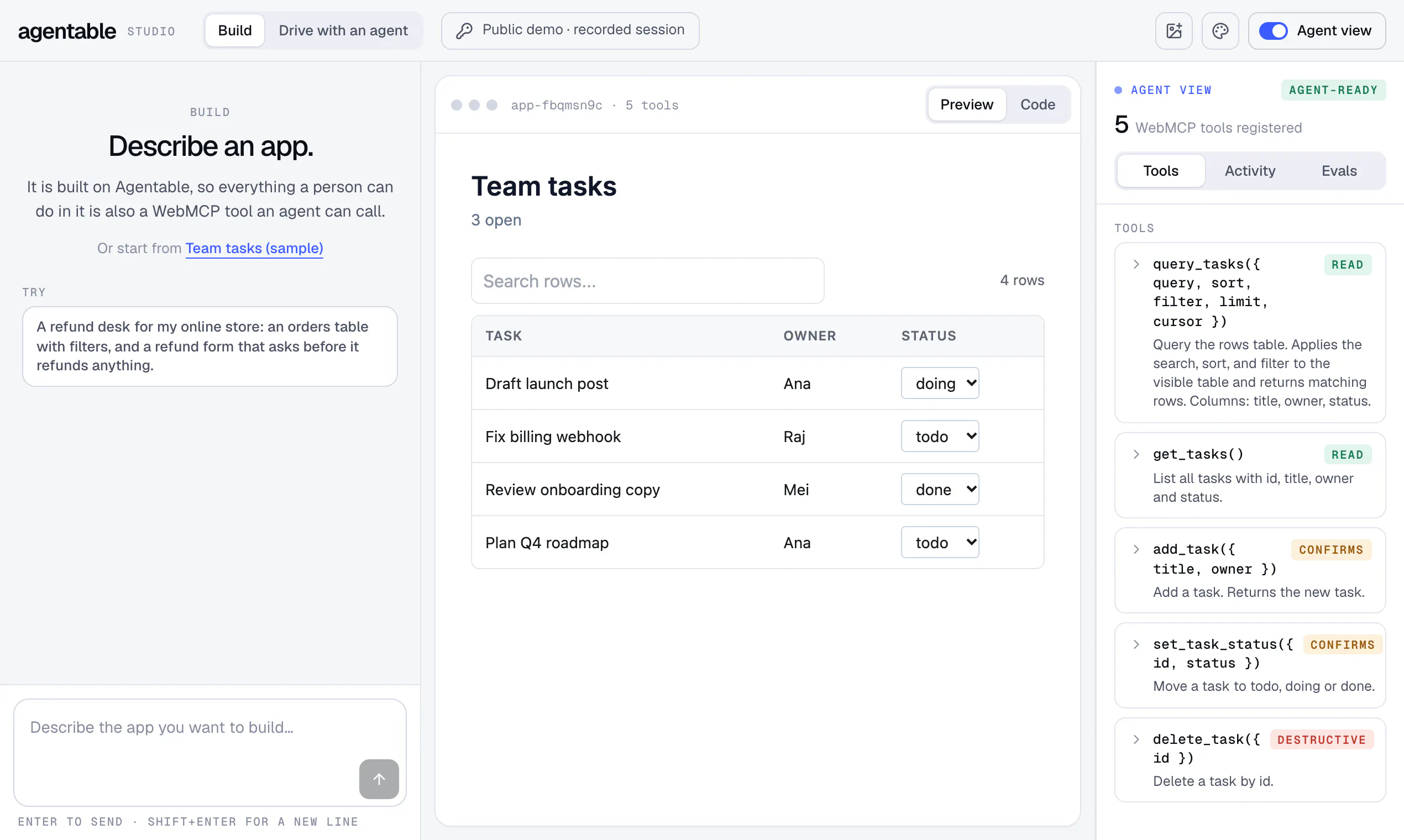
Task: Expand the query_tasks tool chevron
Action: pyautogui.click(x=1136, y=264)
